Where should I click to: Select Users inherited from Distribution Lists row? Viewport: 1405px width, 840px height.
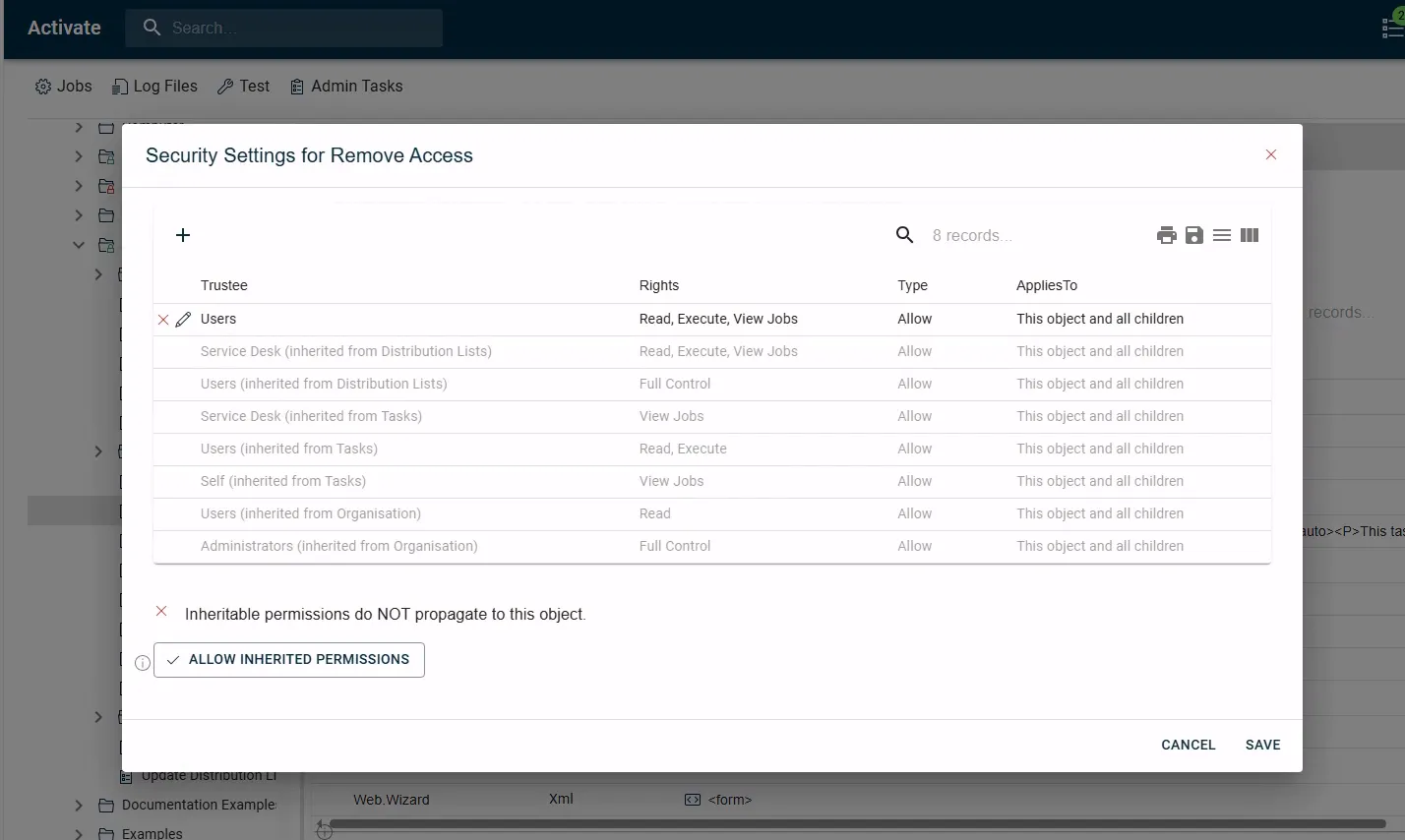click(x=712, y=385)
